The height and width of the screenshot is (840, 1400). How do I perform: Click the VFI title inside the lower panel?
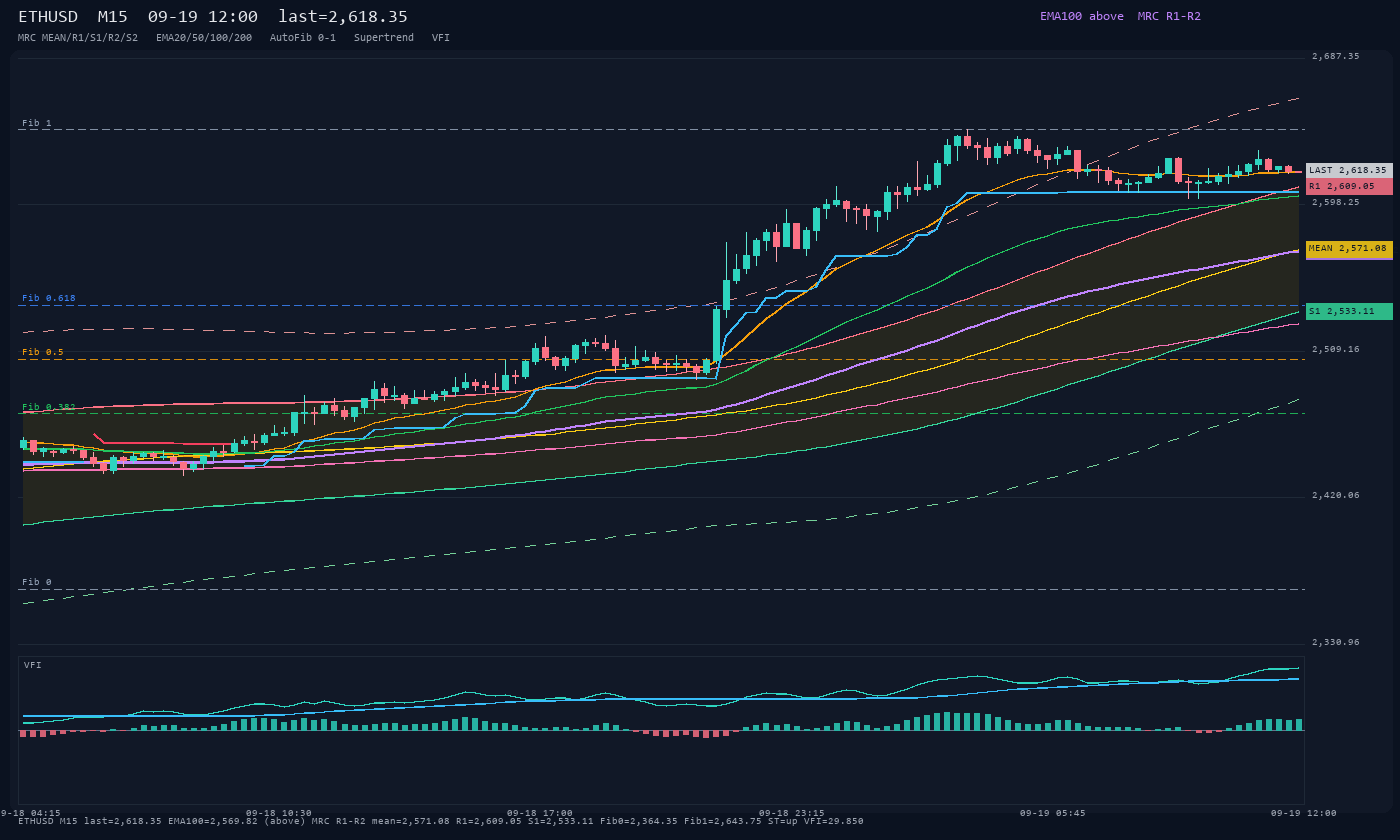(x=33, y=665)
